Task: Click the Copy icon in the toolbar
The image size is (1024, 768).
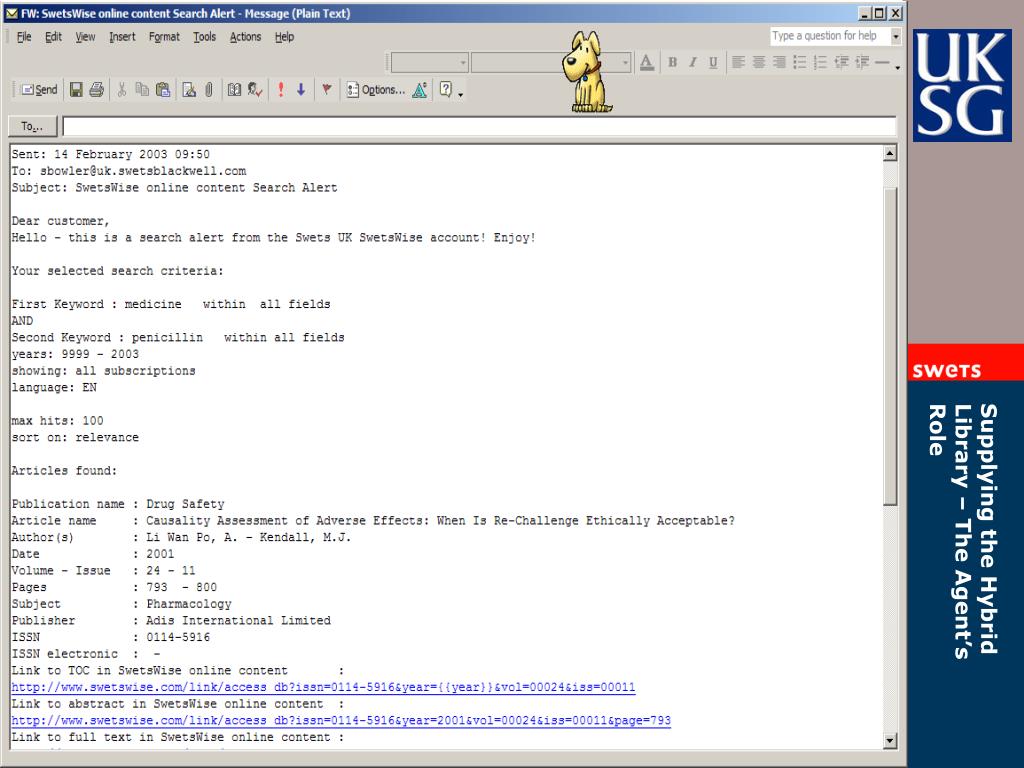Action: 142,89
